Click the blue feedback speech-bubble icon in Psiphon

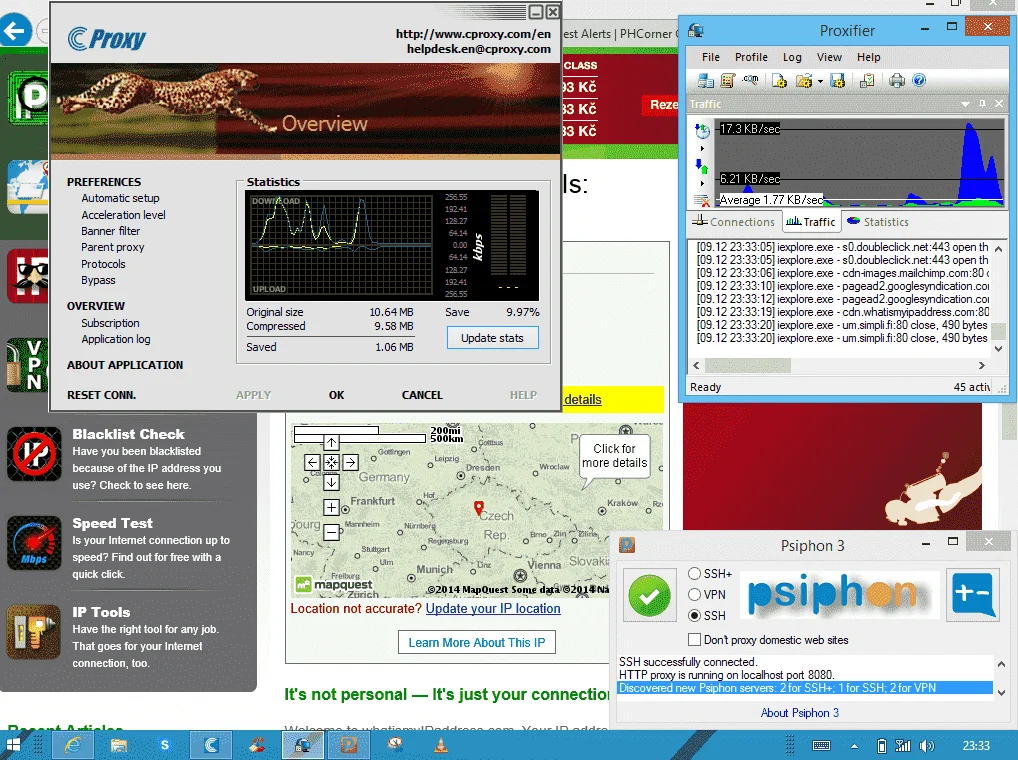tap(972, 595)
